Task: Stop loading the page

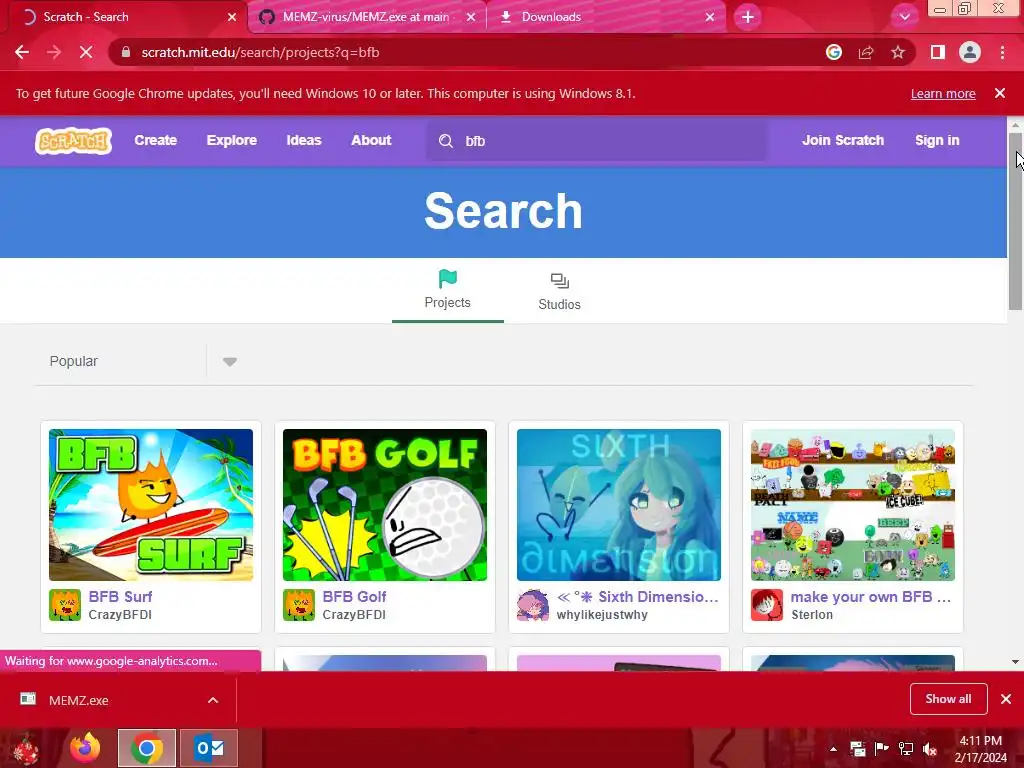Action: [86, 52]
